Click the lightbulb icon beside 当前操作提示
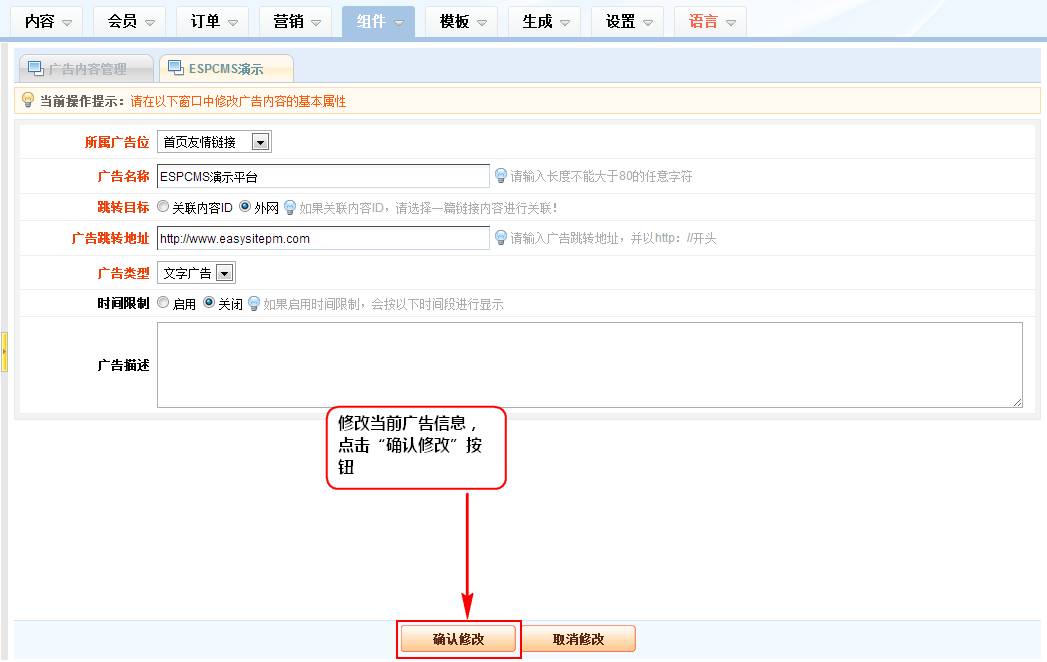Screen dimensions: 1047x662 click(28, 100)
